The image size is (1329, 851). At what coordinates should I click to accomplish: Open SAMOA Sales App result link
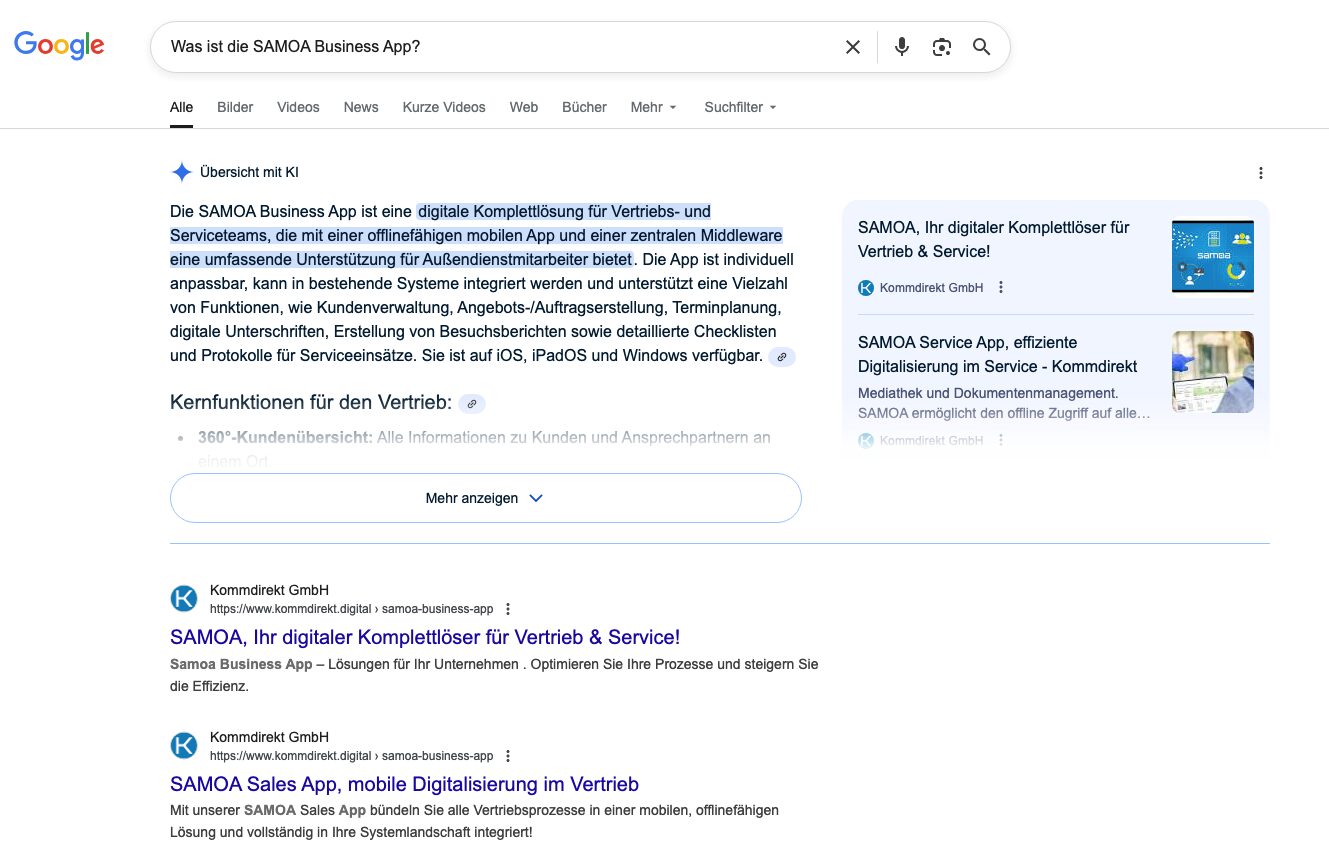click(404, 784)
